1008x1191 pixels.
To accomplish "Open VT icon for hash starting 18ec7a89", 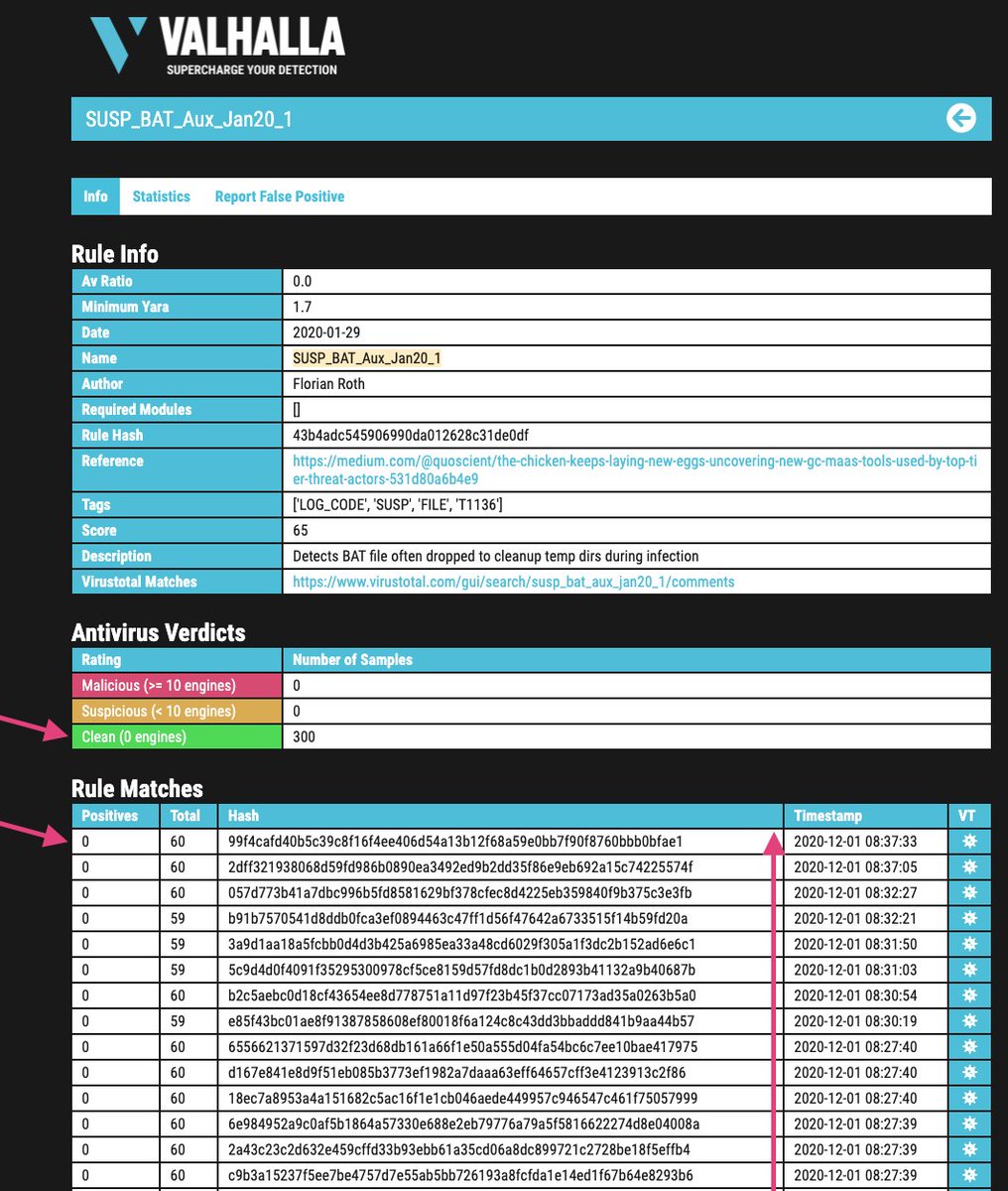I will tap(969, 1099).
